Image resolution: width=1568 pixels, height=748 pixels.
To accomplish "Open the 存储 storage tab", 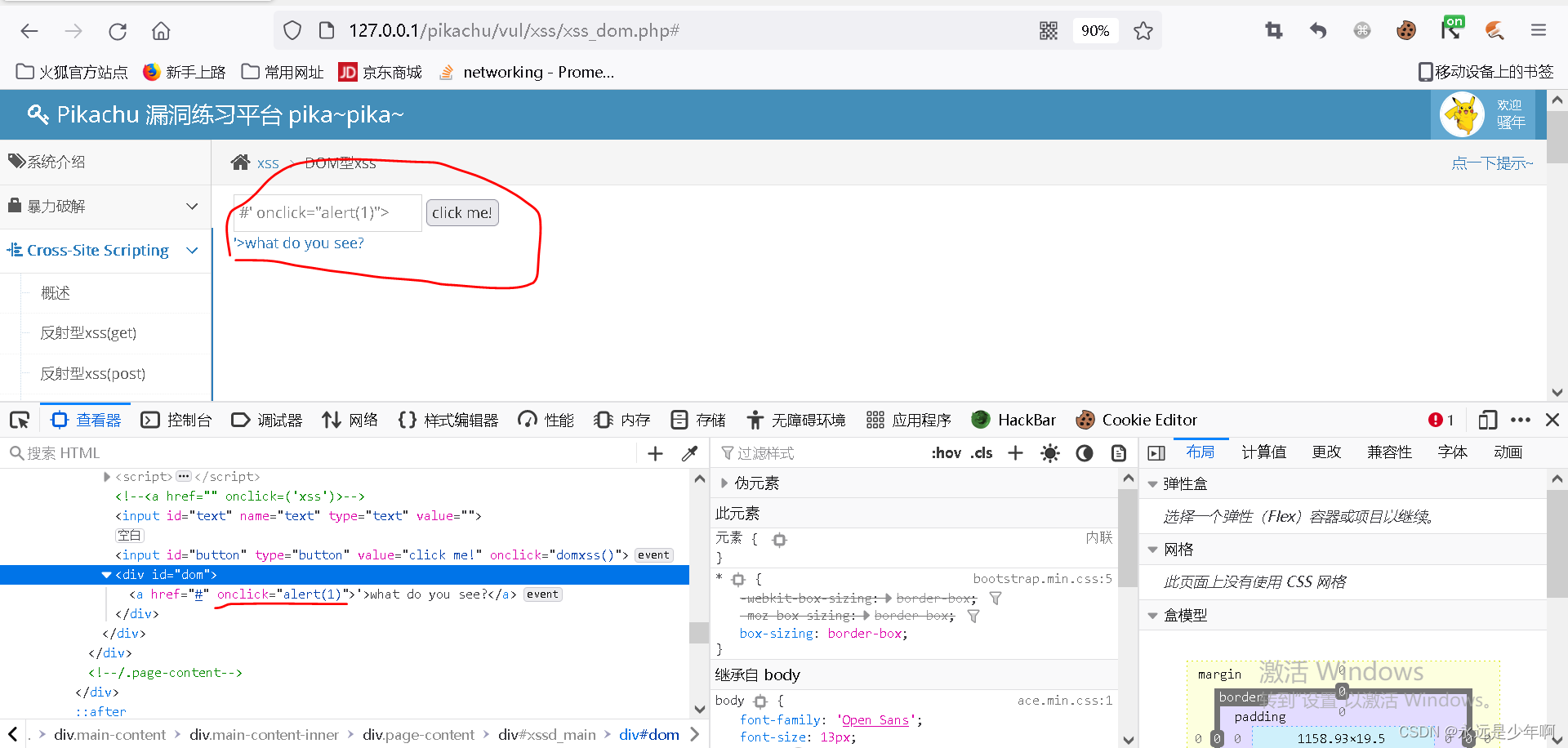I will click(x=698, y=420).
